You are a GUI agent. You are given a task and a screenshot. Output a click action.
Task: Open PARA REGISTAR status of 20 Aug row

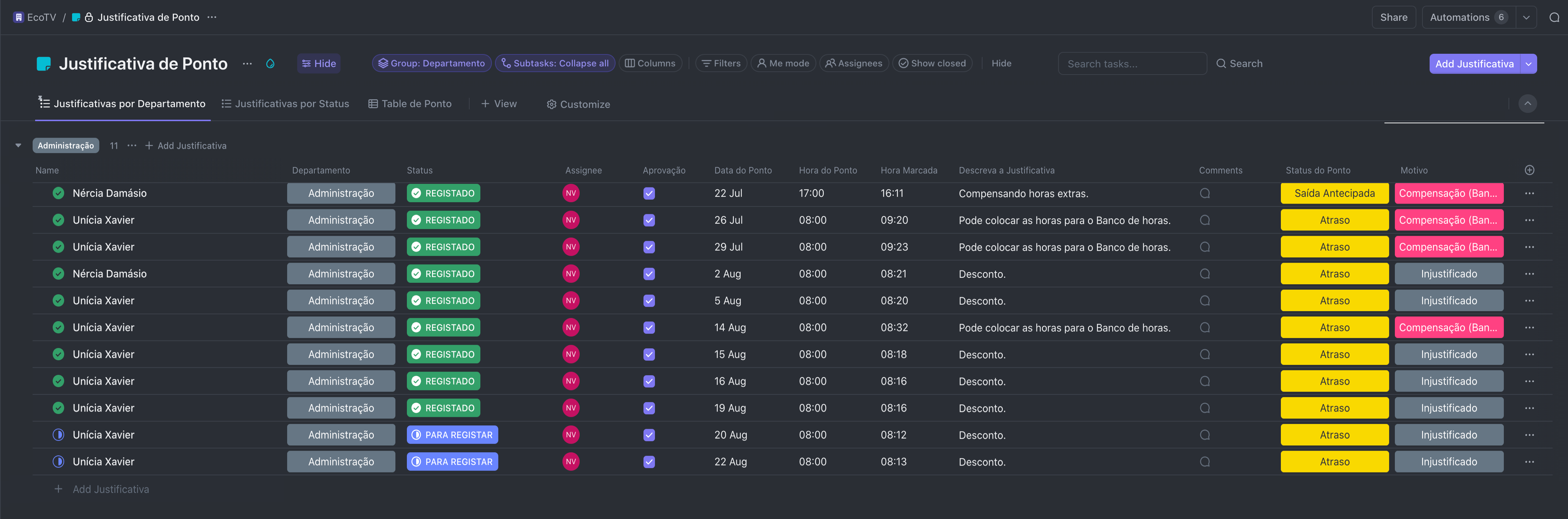tap(452, 435)
